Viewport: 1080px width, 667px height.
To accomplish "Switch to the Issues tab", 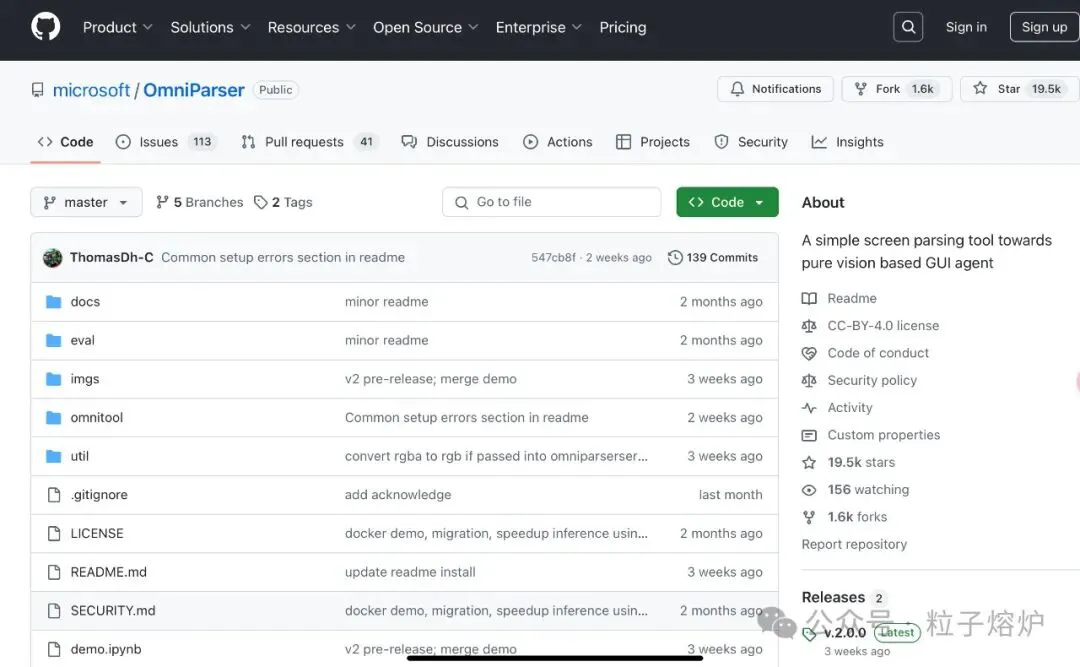I will pos(166,142).
